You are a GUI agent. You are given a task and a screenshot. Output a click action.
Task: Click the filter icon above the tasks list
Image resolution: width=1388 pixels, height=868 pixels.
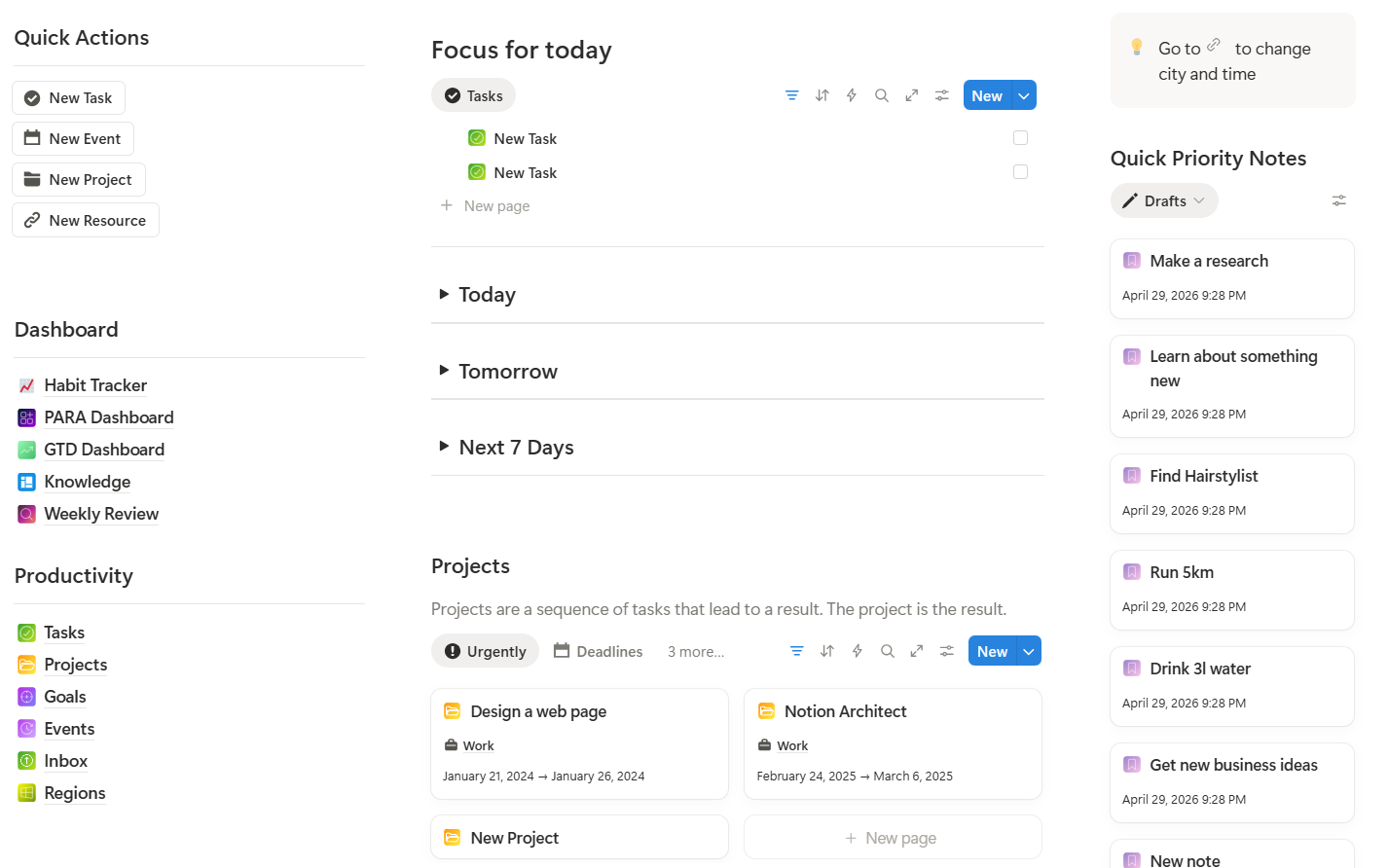tap(791, 95)
